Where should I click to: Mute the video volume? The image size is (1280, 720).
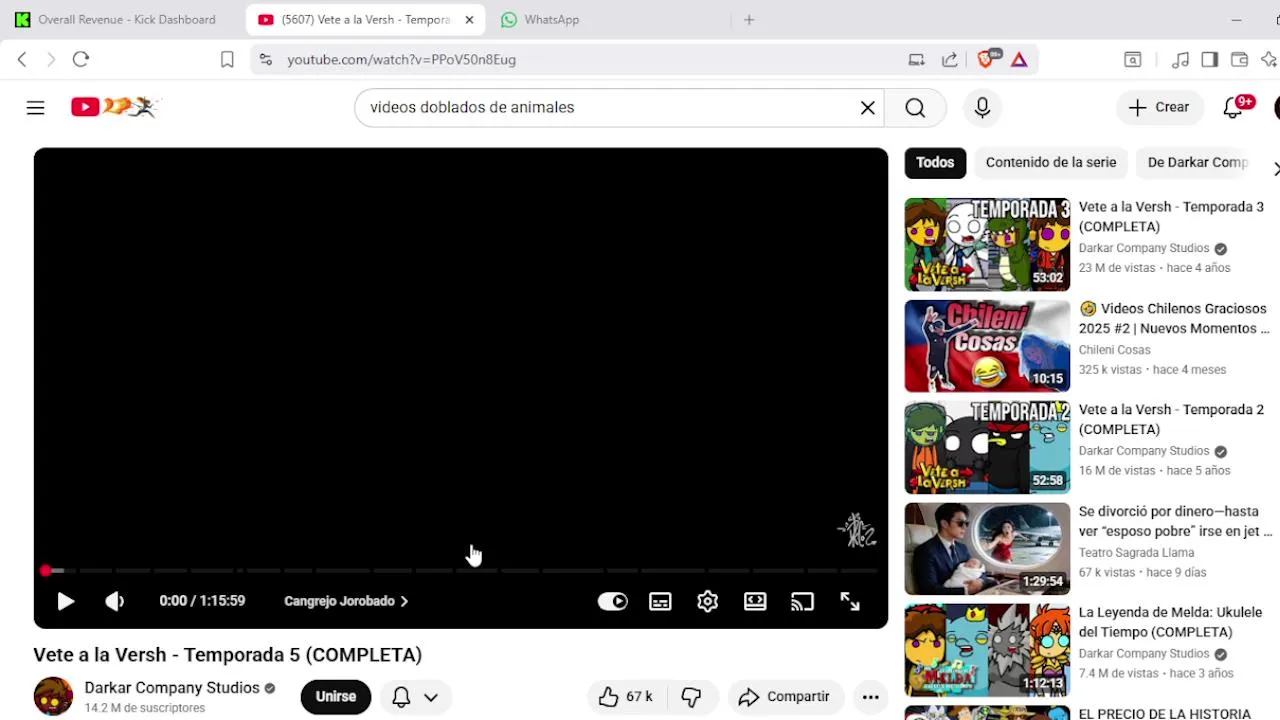[x=115, y=601]
